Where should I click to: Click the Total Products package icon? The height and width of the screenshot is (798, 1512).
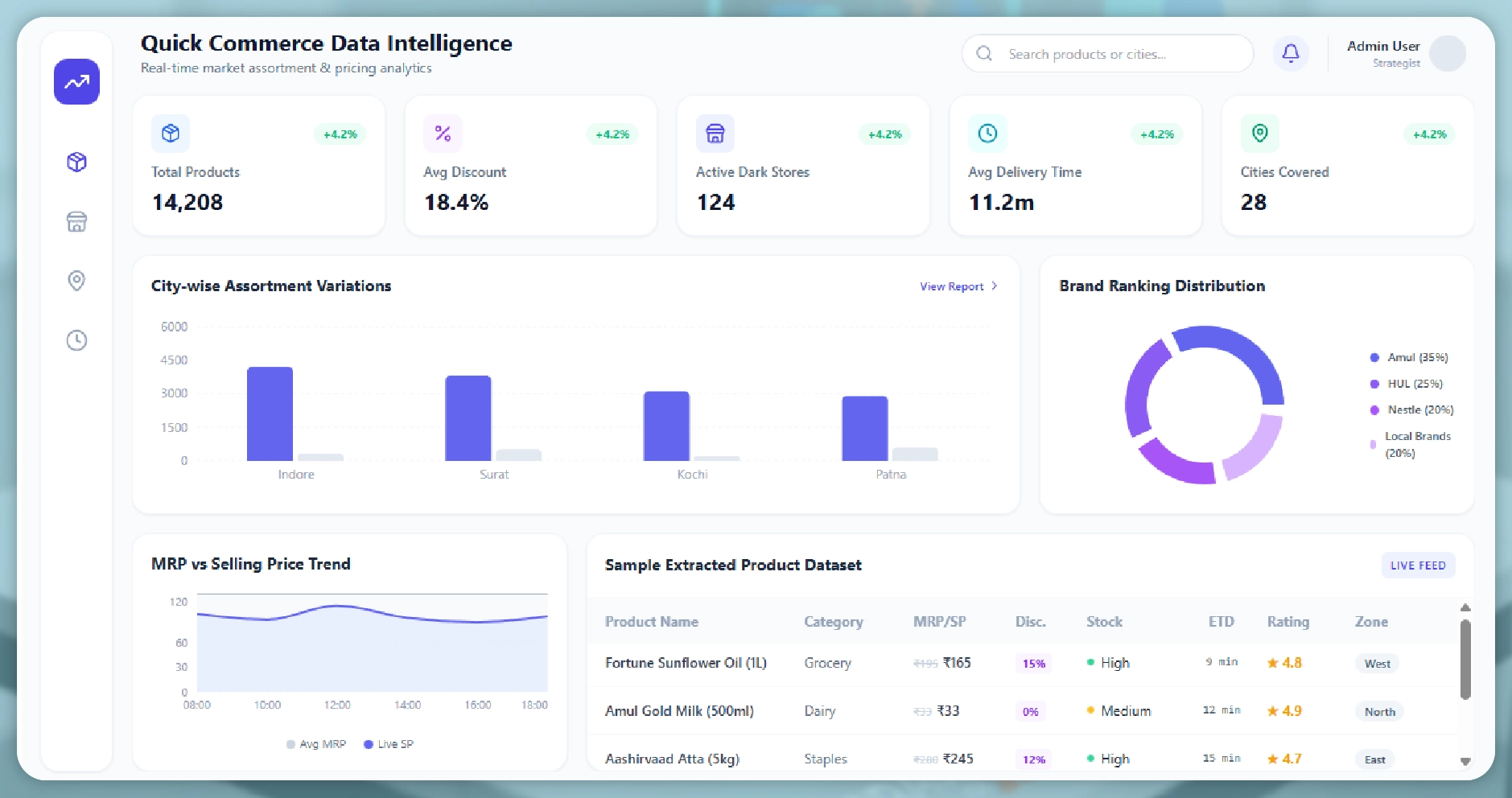[x=171, y=134]
